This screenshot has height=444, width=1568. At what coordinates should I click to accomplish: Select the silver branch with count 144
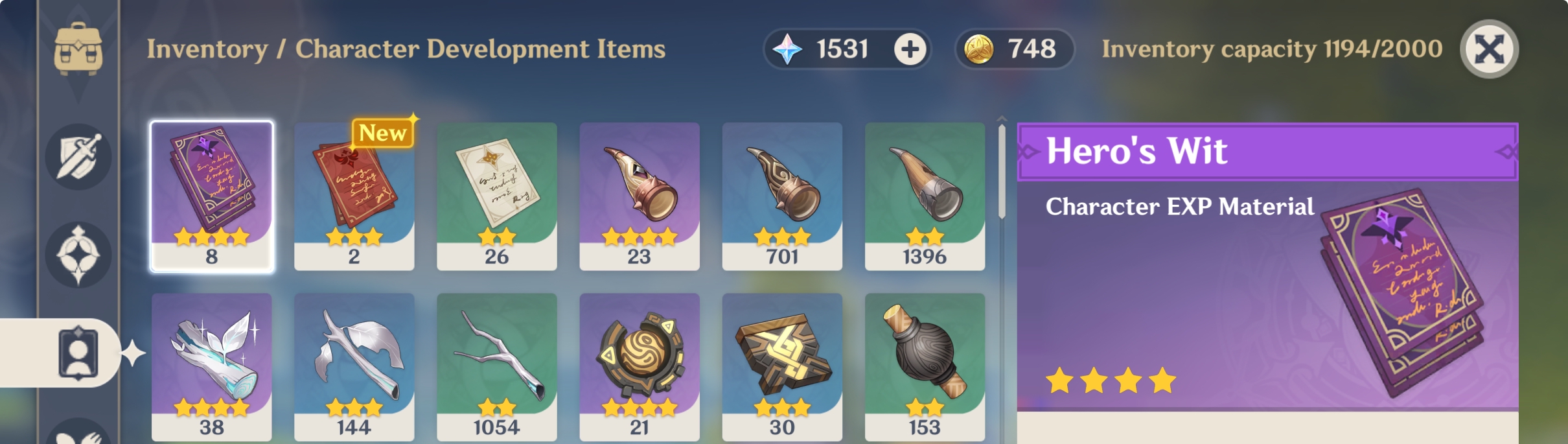tap(354, 368)
